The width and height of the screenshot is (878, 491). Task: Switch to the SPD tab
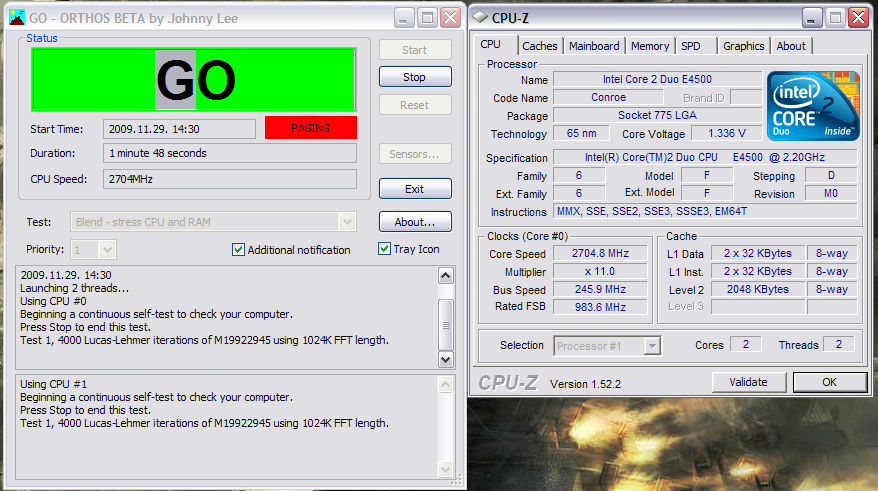[x=696, y=46]
